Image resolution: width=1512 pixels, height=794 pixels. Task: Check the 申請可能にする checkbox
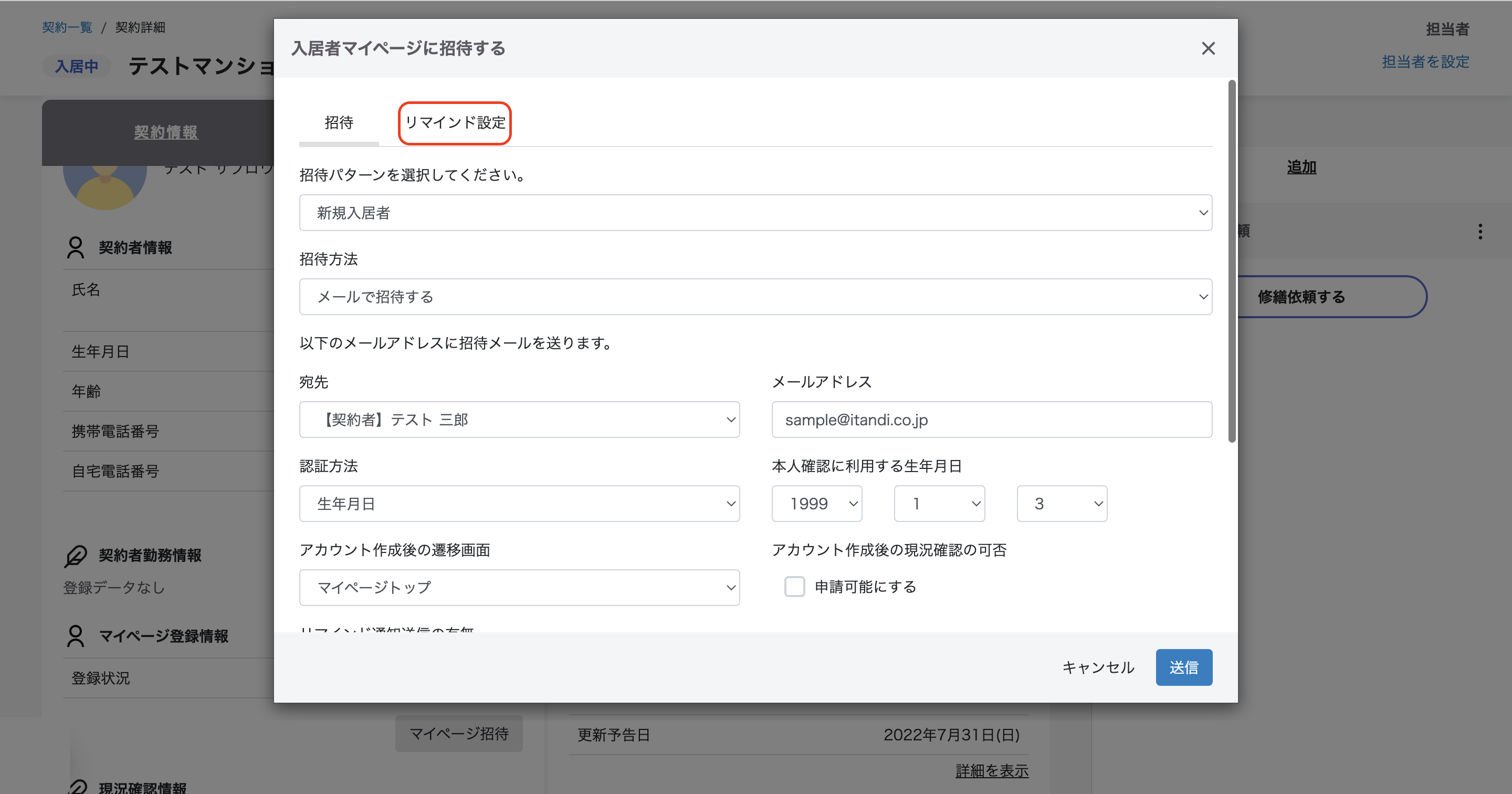pos(794,586)
